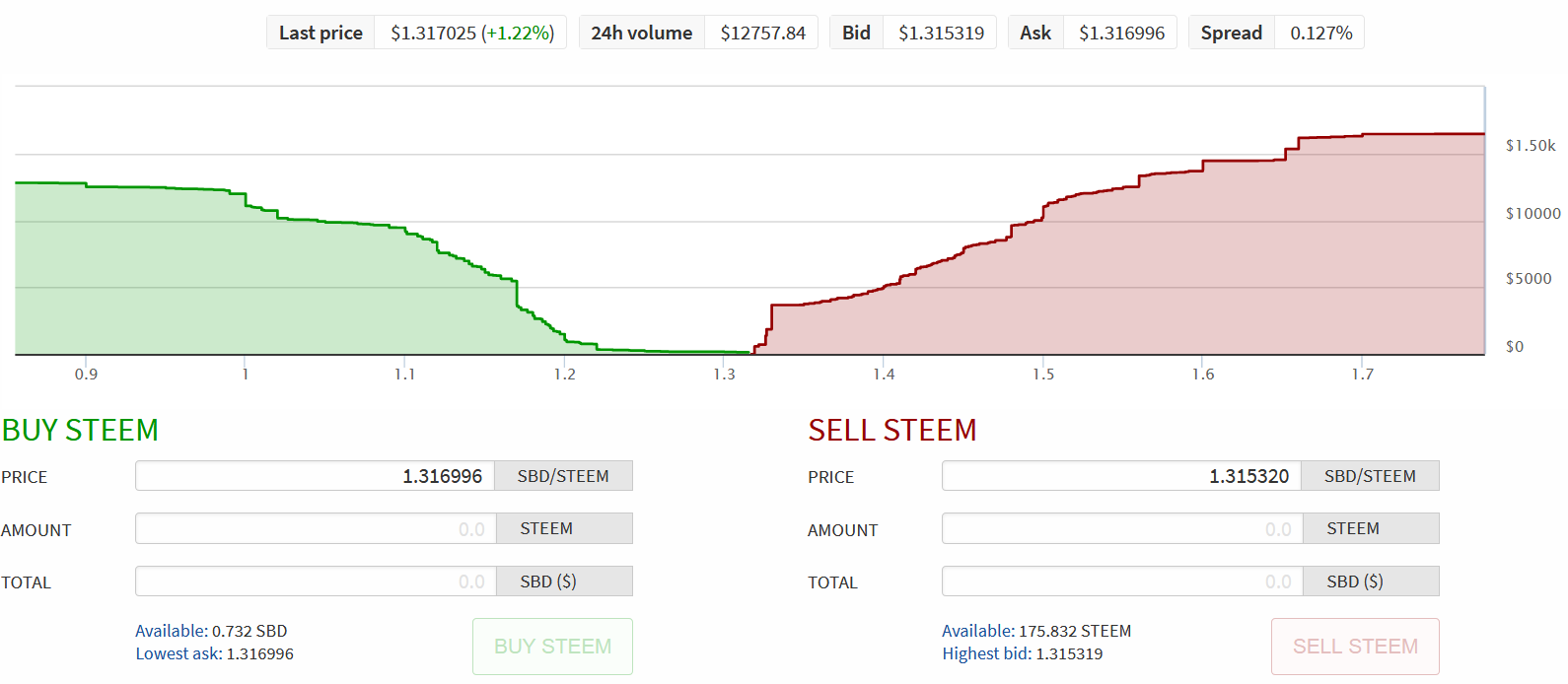Click the $10000 y-axis label on chart

pyautogui.click(x=1532, y=213)
